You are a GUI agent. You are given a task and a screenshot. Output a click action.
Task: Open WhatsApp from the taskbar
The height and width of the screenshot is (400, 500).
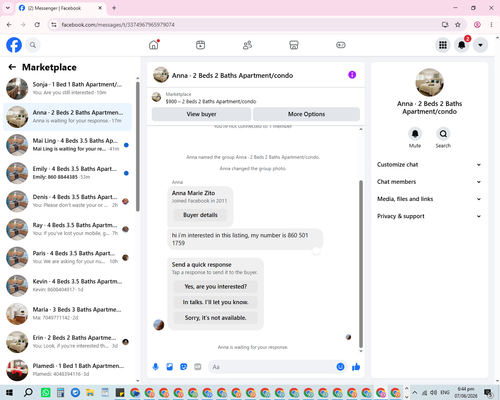(x=45, y=392)
